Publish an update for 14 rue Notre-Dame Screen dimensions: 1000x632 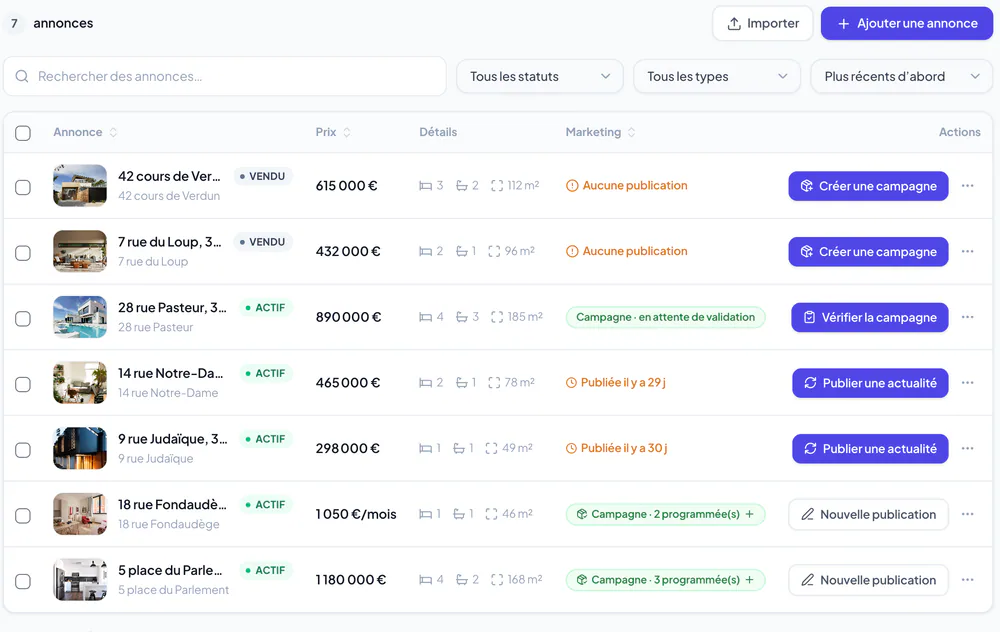[871, 383]
